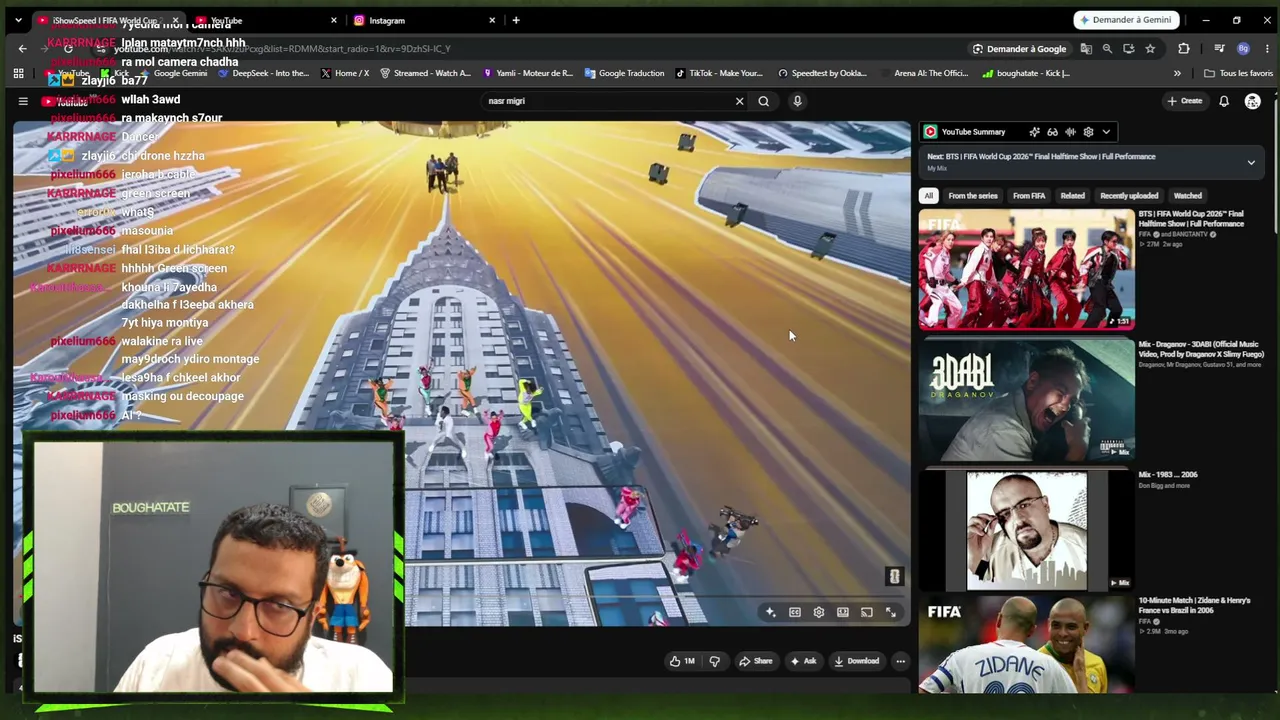This screenshot has height=720, width=1280.
Task: Click the YouTube Summary glasses icon
Action: coord(1052,132)
